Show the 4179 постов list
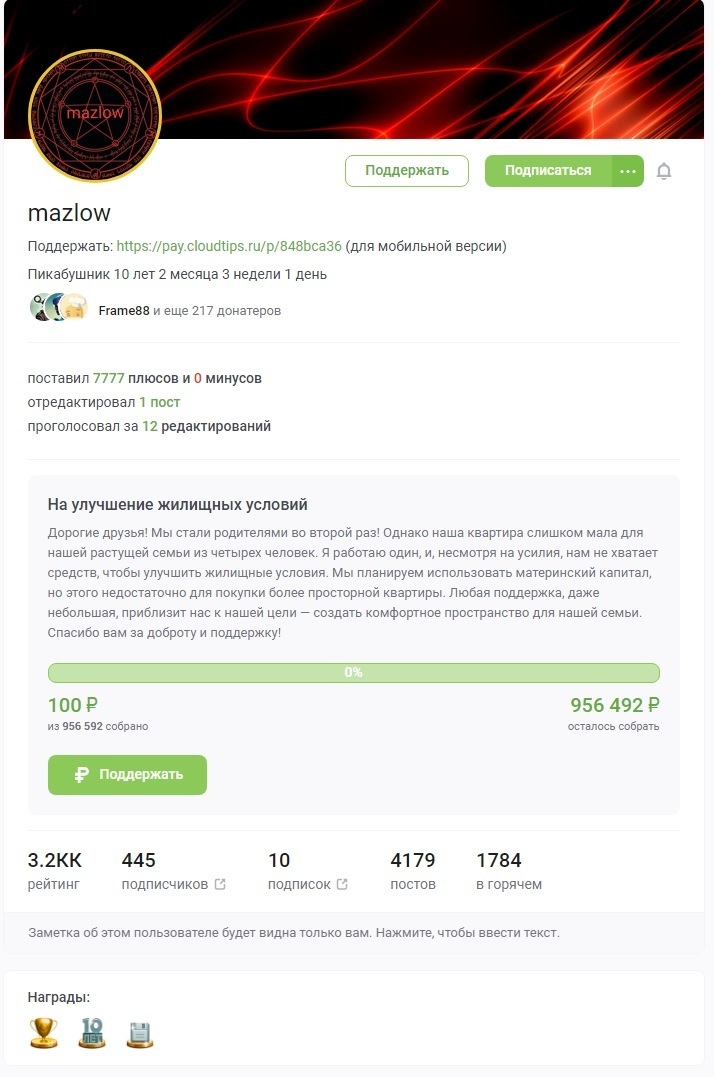Viewport: 714px width, 1077px height. [413, 871]
